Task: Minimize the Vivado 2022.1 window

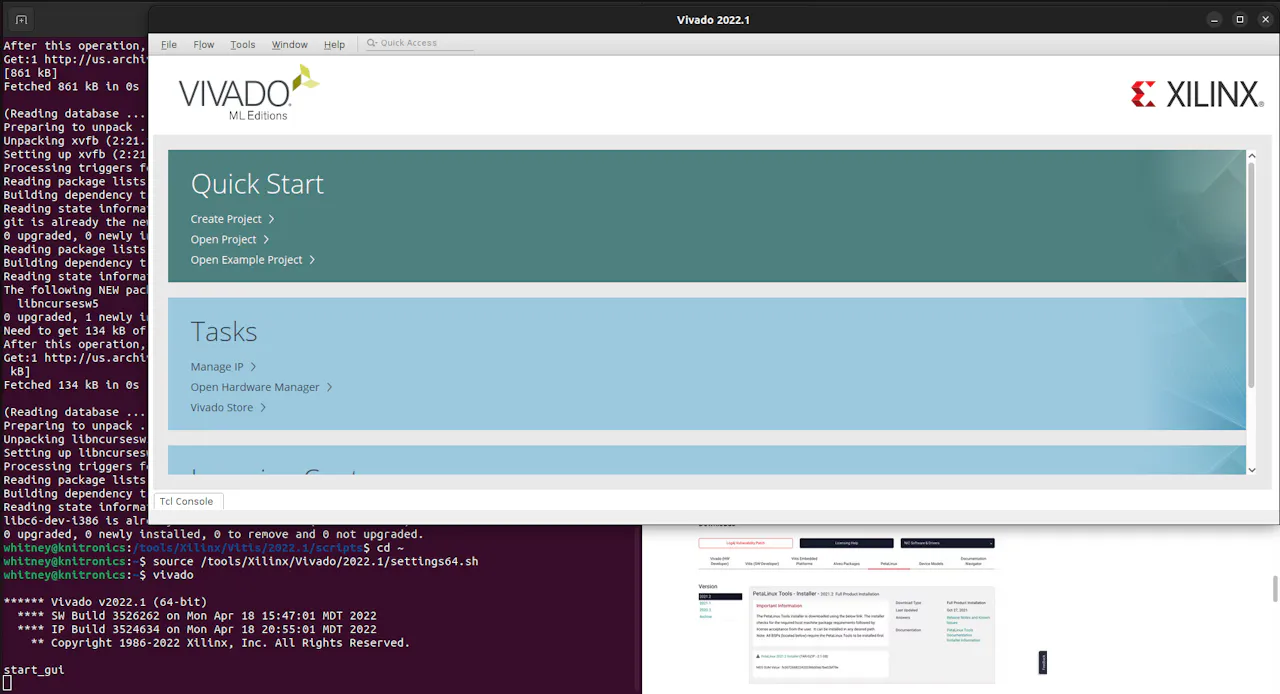Action: 1215,19
